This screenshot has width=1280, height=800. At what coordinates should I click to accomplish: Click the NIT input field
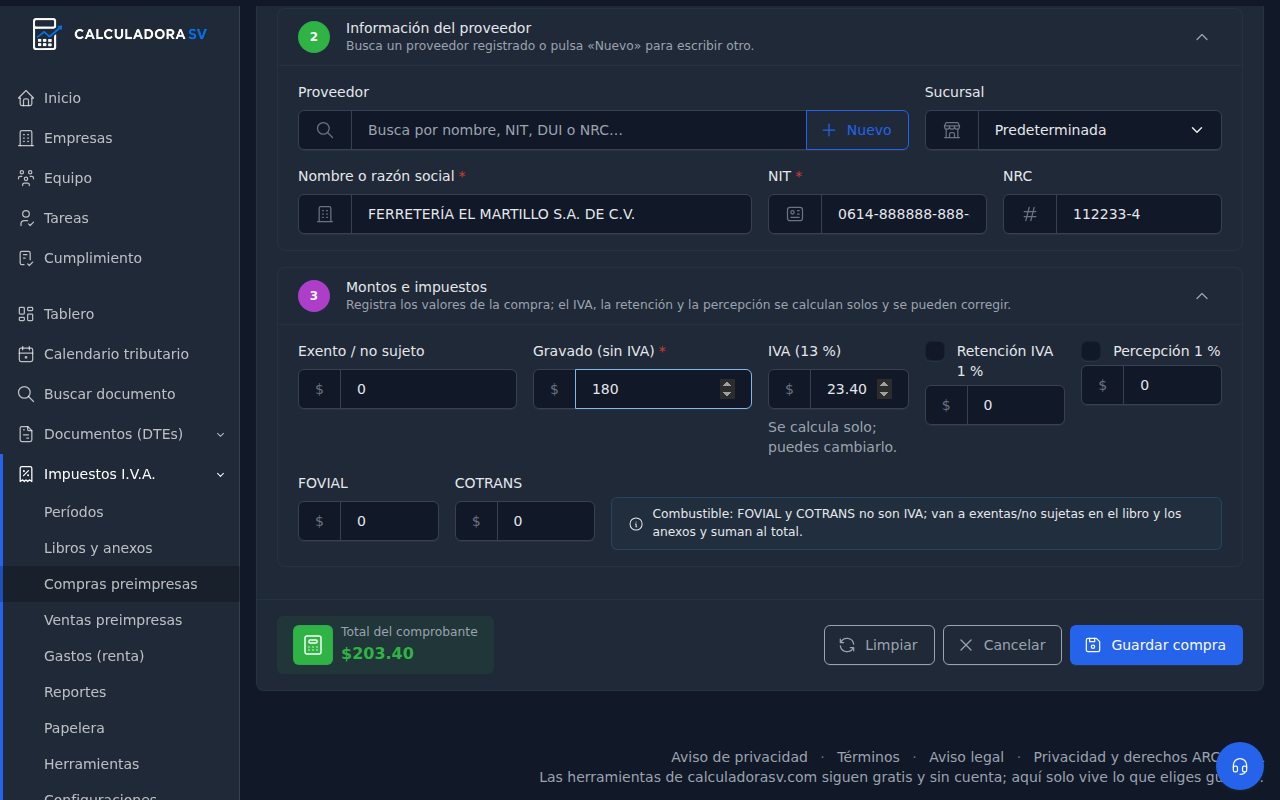tap(904, 214)
